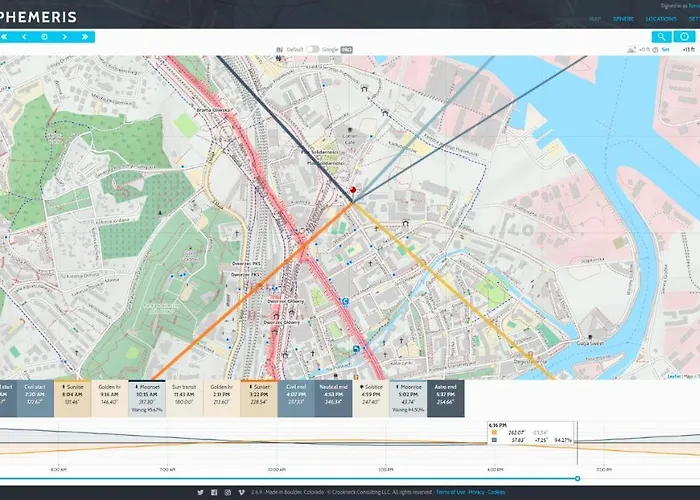Step back using the single left arrow
This screenshot has width=700, height=500.
23,37
